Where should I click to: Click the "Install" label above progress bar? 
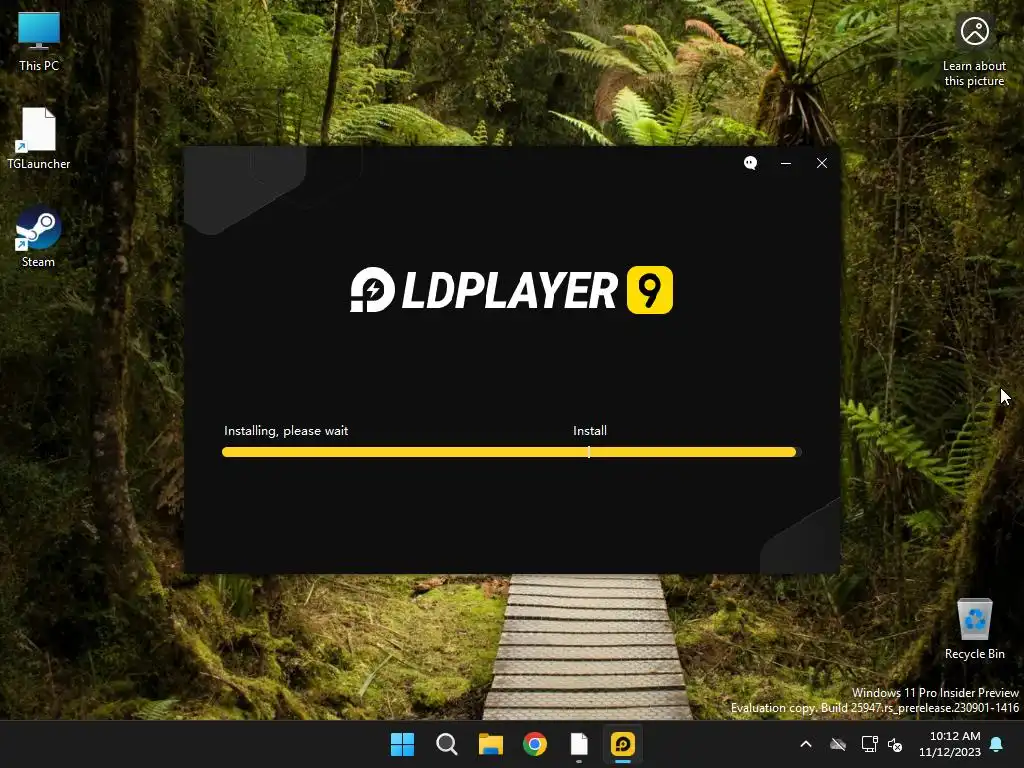click(x=590, y=431)
